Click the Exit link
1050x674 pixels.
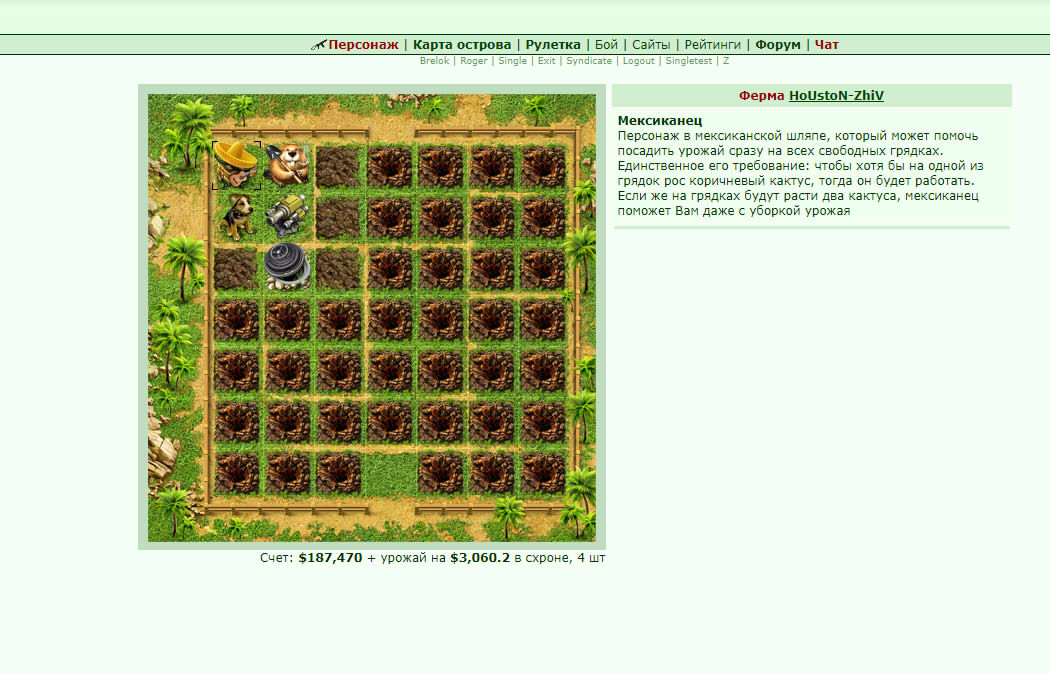click(x=546, y=61)
